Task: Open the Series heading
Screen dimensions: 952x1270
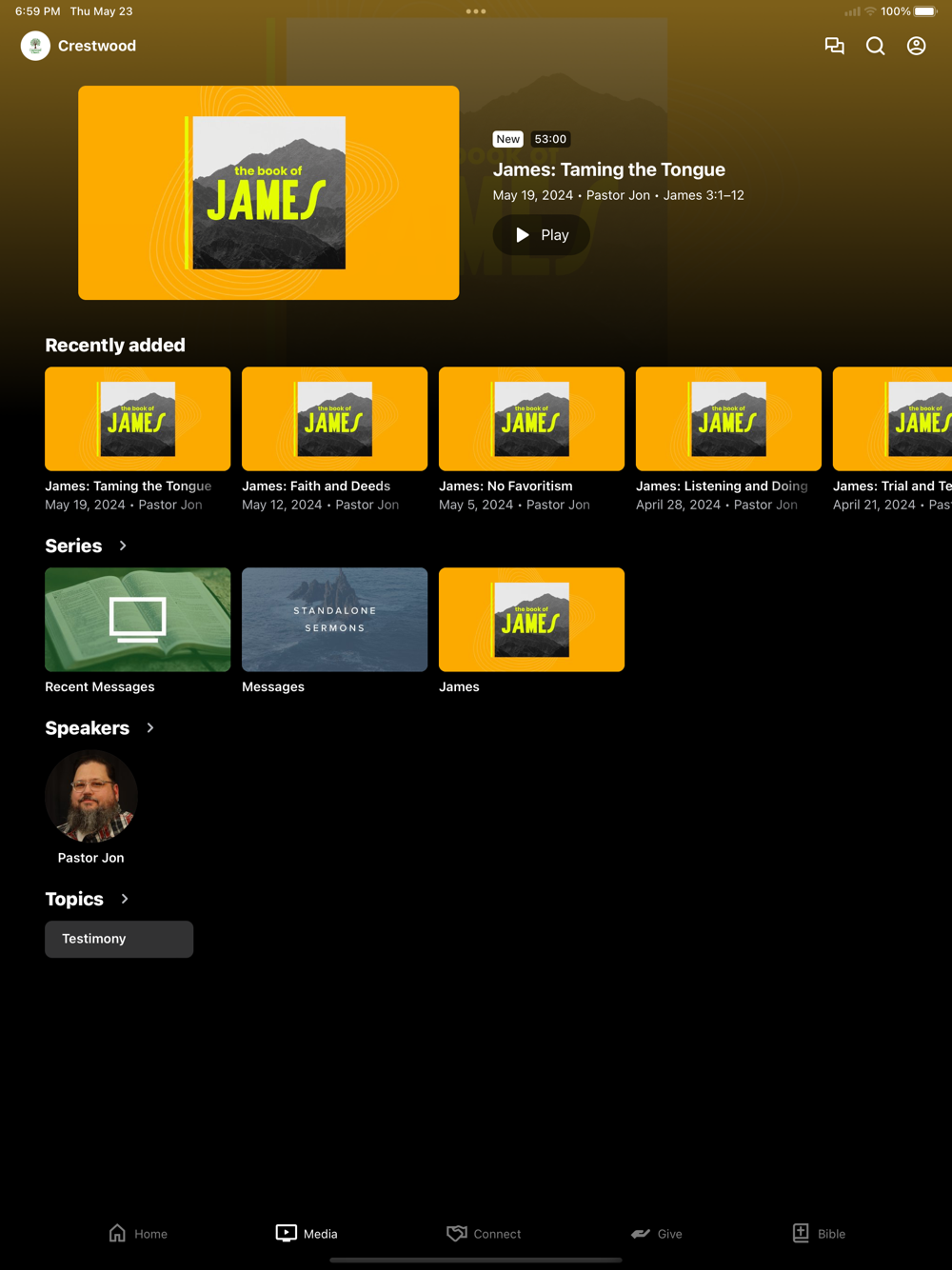Action: tap(73, 546)
